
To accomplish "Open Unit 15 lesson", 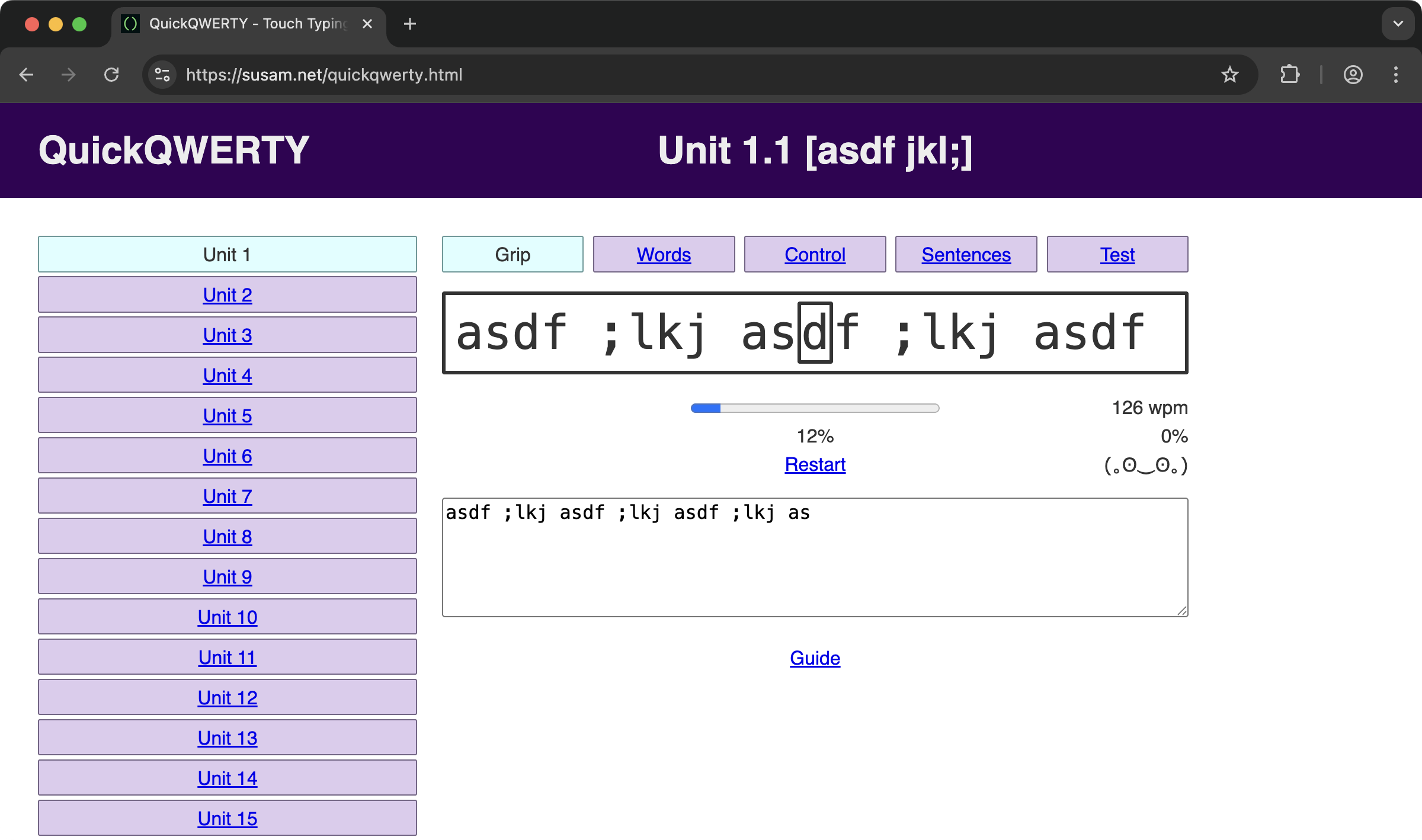I will click(x=228, y=819).
